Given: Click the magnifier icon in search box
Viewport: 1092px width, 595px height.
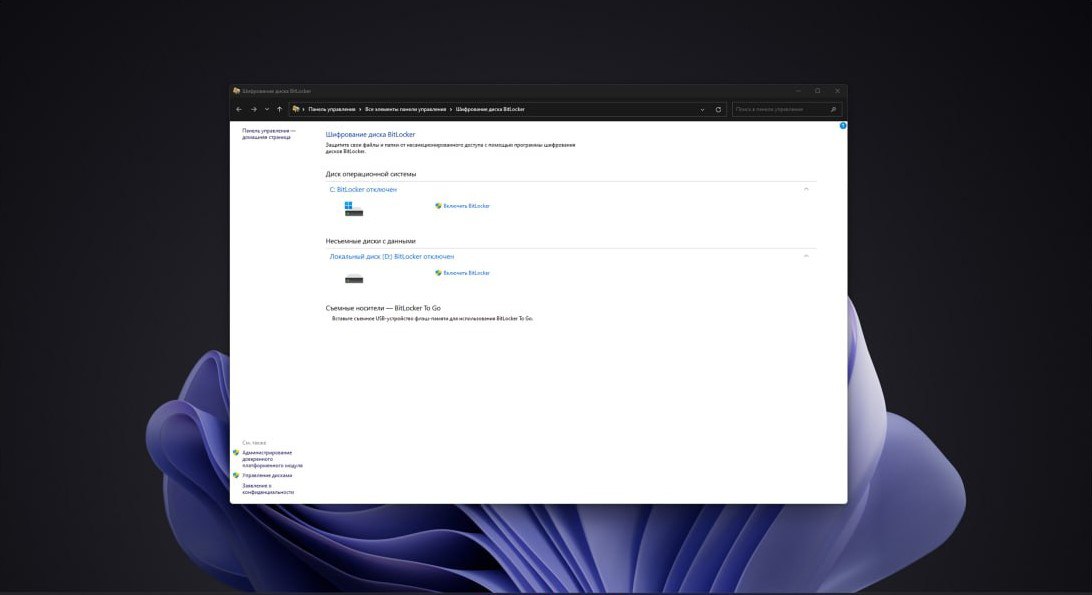Looking at the screenshot, I should tap(833, 109).
